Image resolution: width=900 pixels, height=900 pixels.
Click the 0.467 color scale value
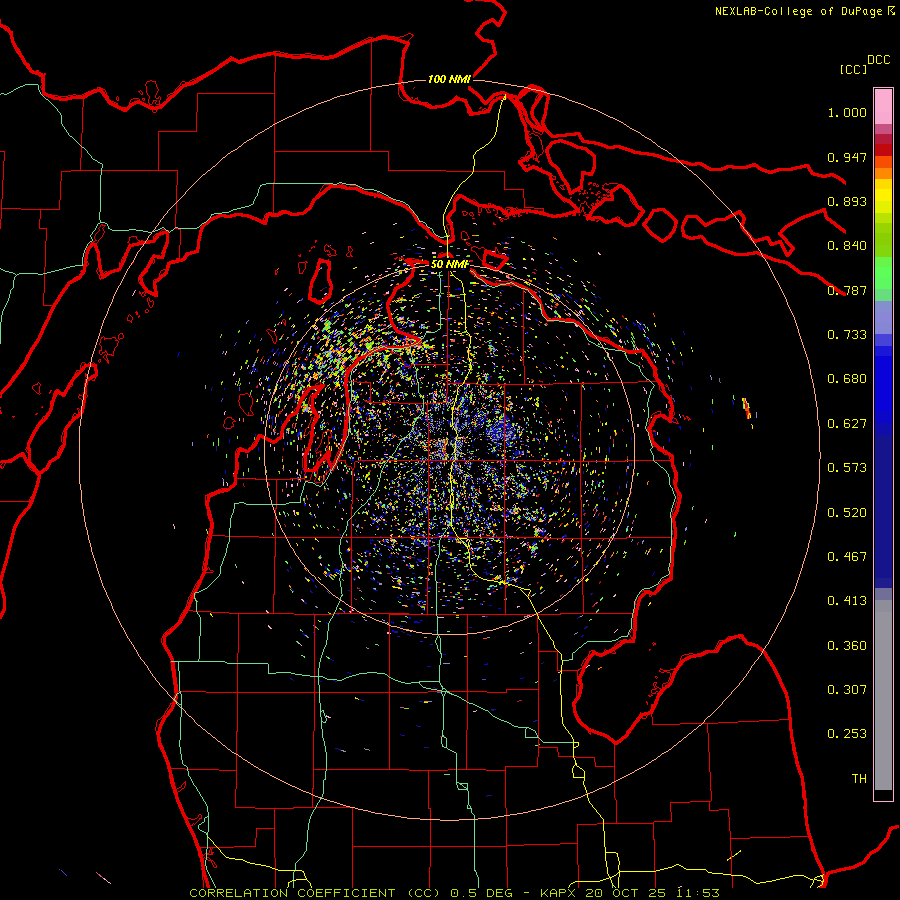click(x=847, y=557)
